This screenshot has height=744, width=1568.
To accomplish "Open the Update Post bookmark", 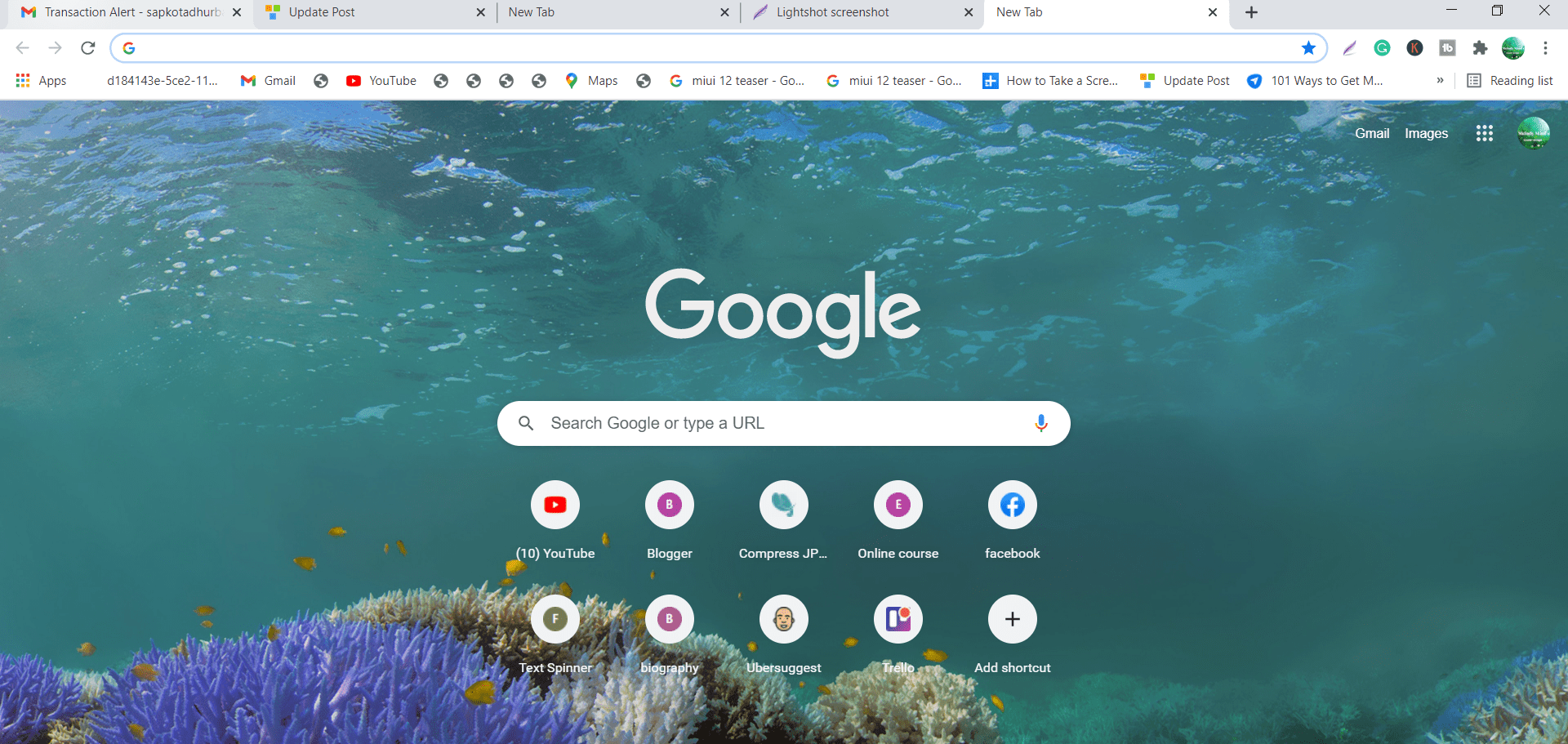I will click(x=1184, y=81).
